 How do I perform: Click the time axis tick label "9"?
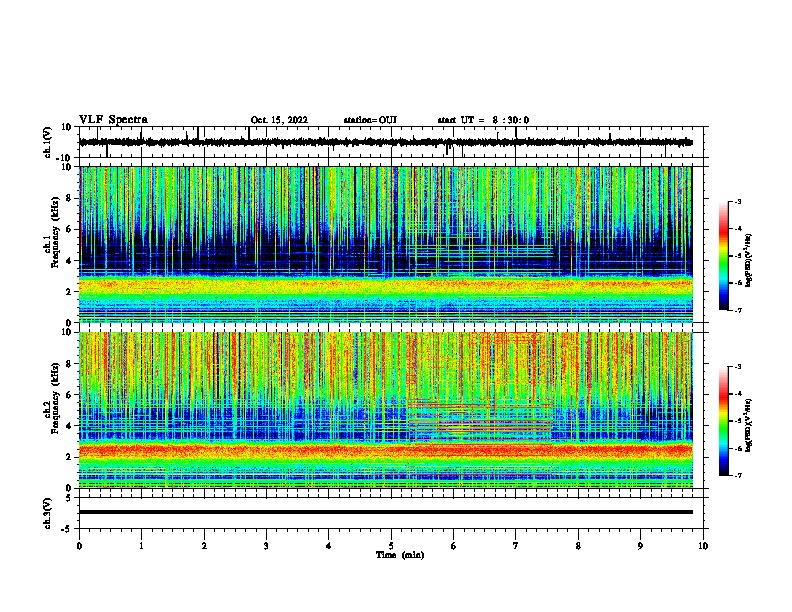click(x=640, y=546)
